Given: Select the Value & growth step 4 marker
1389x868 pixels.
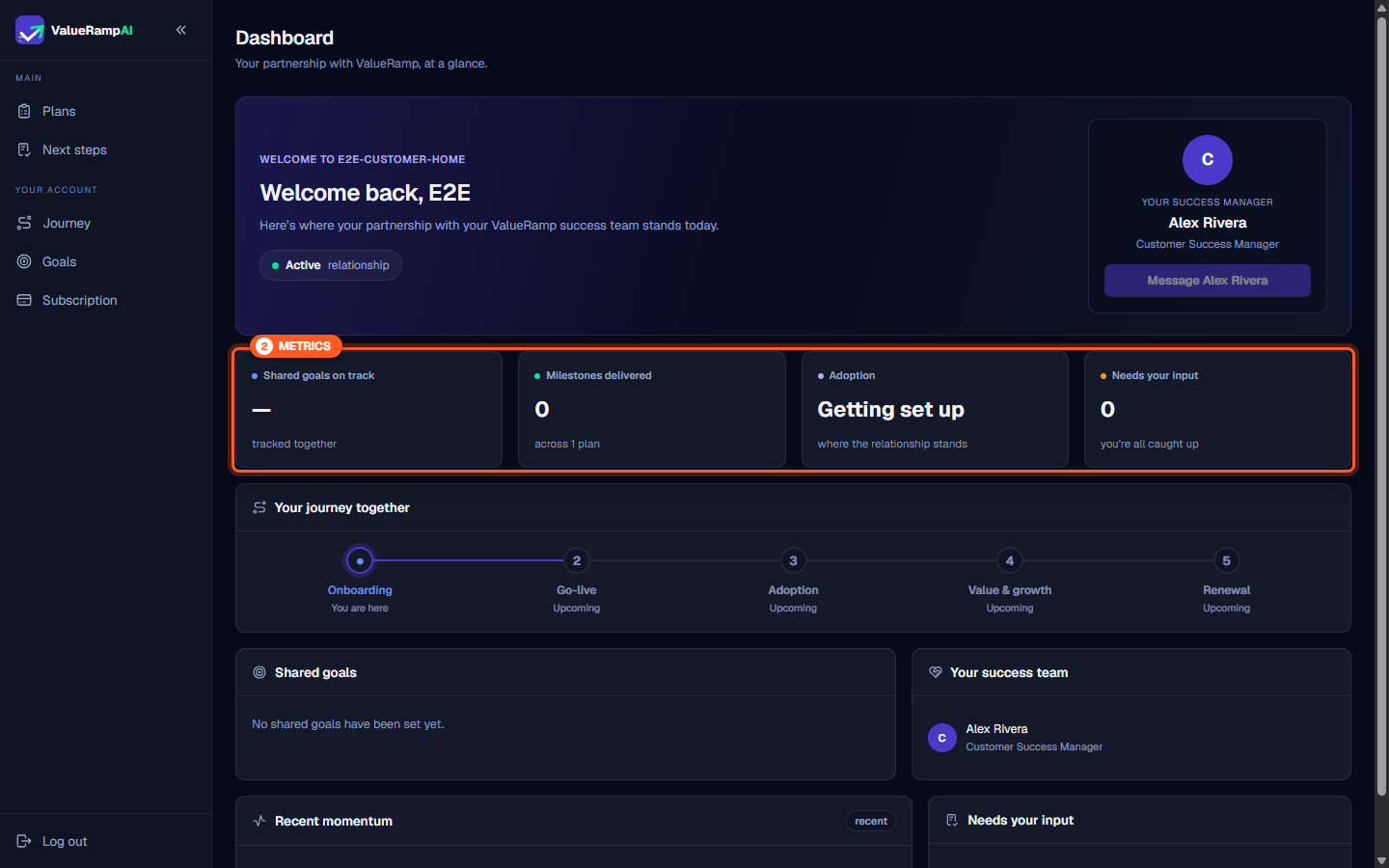Looking at the screenshot, I should [1010, 560].
